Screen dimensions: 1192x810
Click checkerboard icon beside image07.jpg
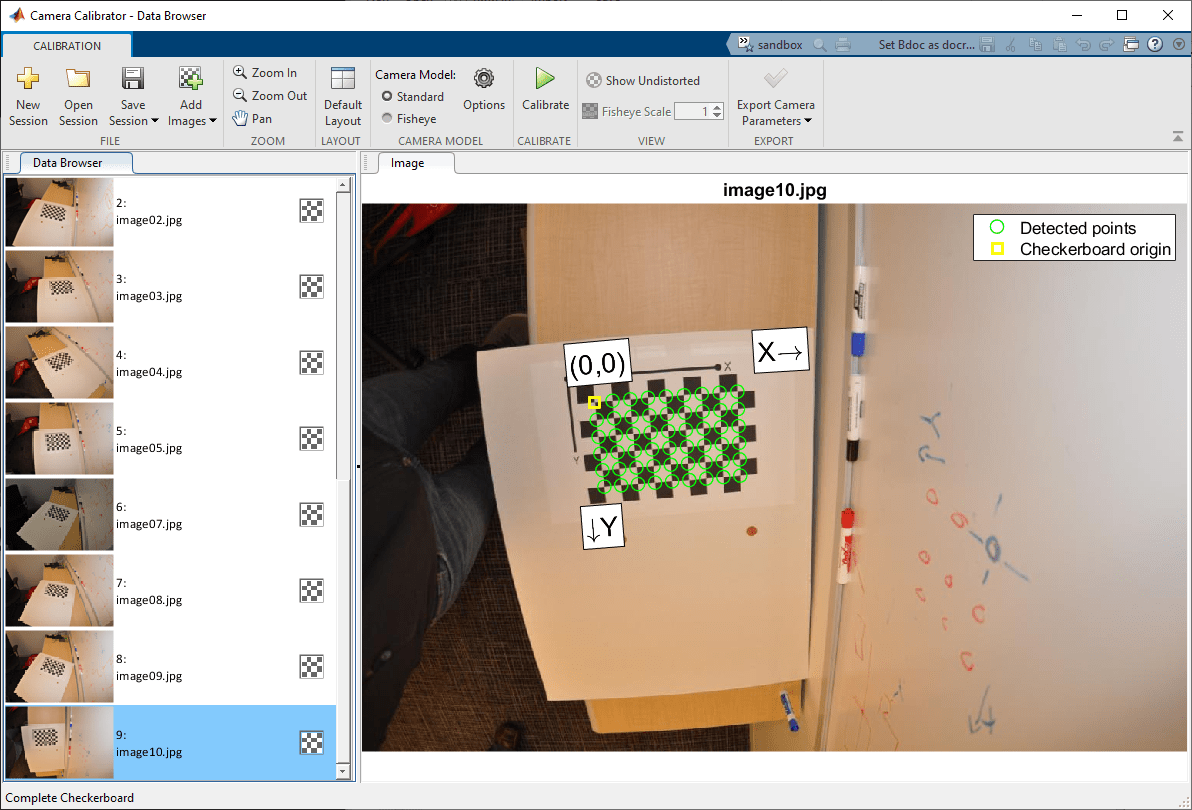312,514
